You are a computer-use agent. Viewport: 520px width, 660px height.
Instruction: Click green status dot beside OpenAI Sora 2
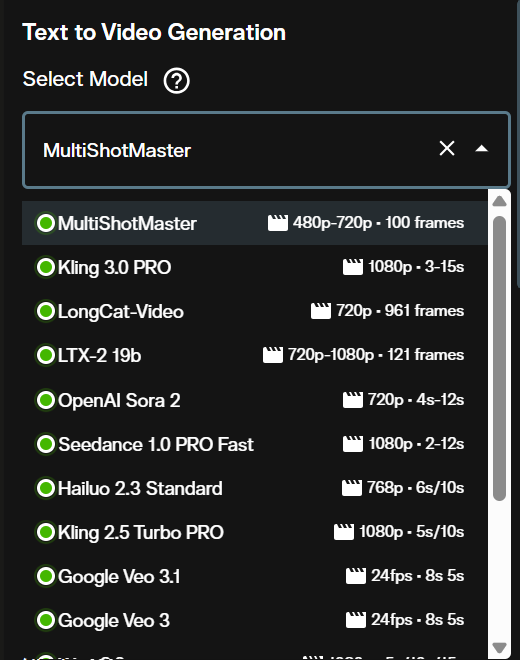point(46,399)
